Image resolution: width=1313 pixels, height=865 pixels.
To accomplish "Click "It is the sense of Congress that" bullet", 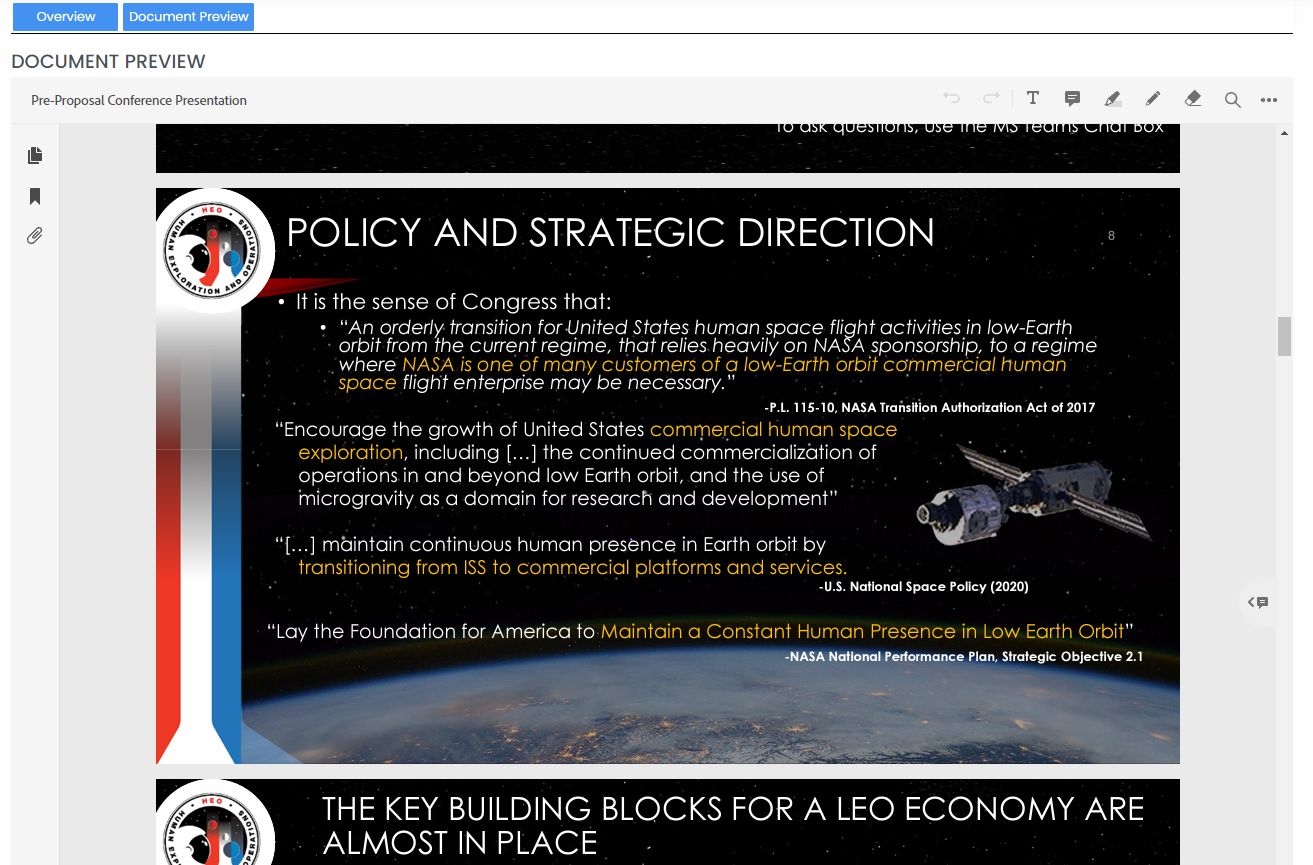I will pyautogui.click(x=453, y=301).
